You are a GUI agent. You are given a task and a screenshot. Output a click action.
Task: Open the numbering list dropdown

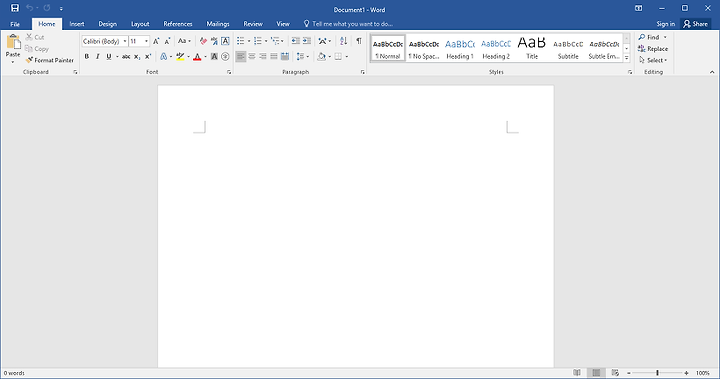point(266,41)
